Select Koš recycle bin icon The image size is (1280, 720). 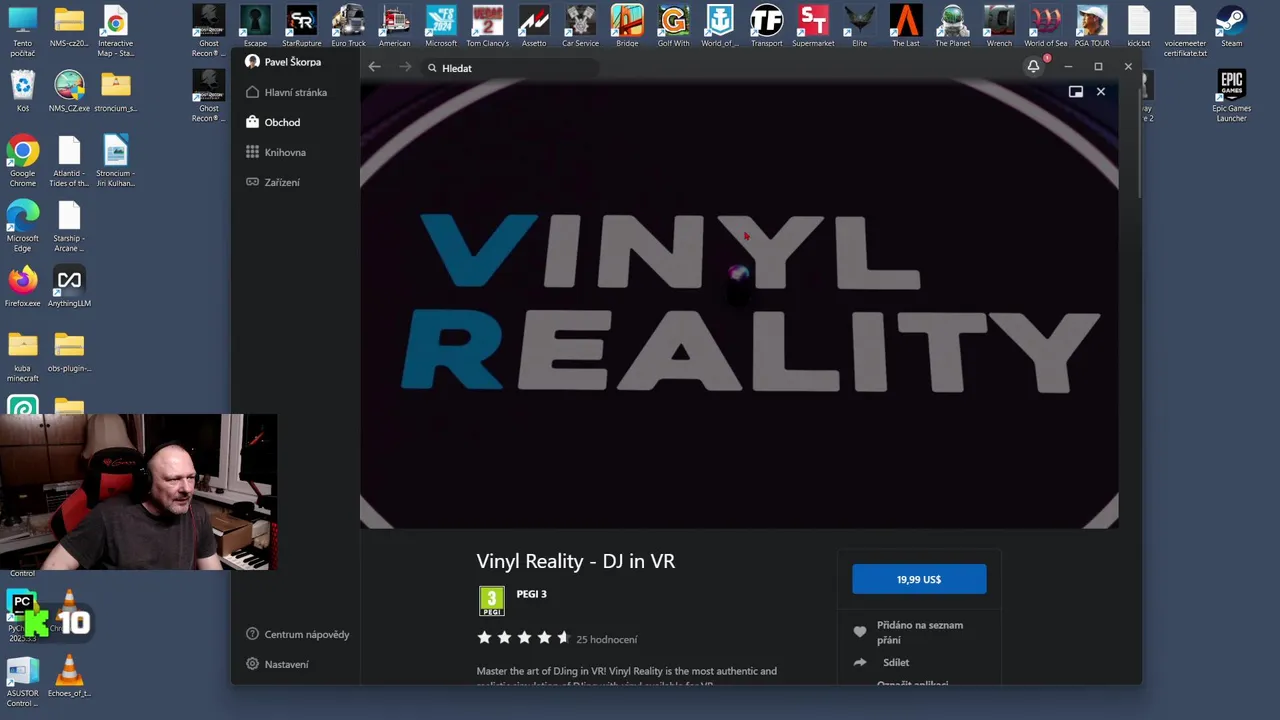(x=22, y=92)
